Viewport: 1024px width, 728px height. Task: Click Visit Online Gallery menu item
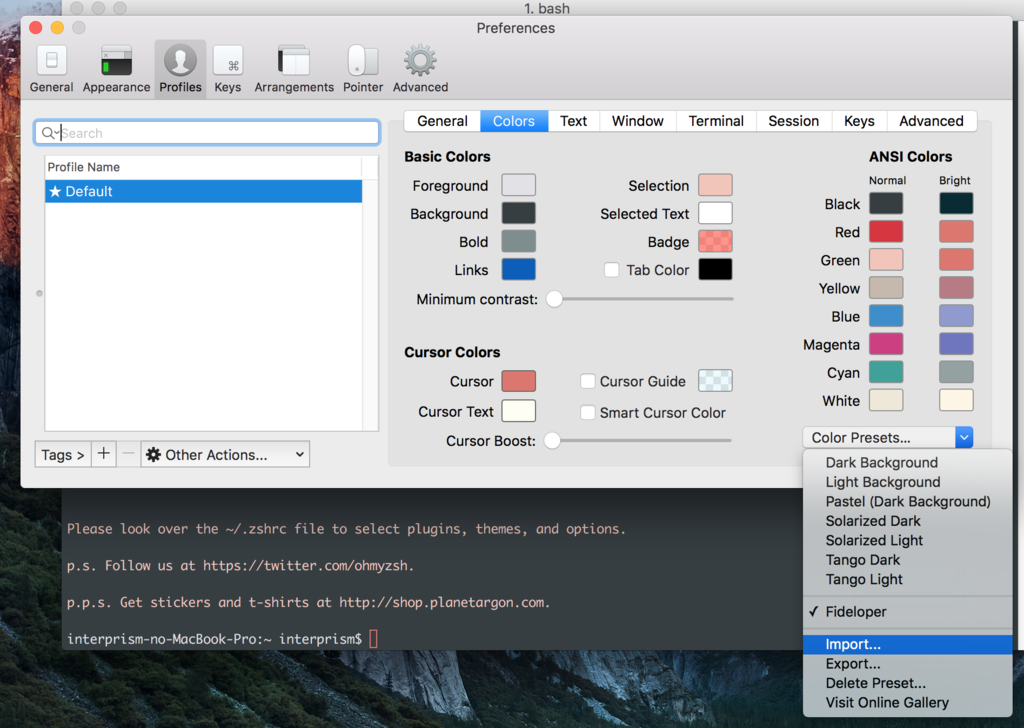click(908, 703)
